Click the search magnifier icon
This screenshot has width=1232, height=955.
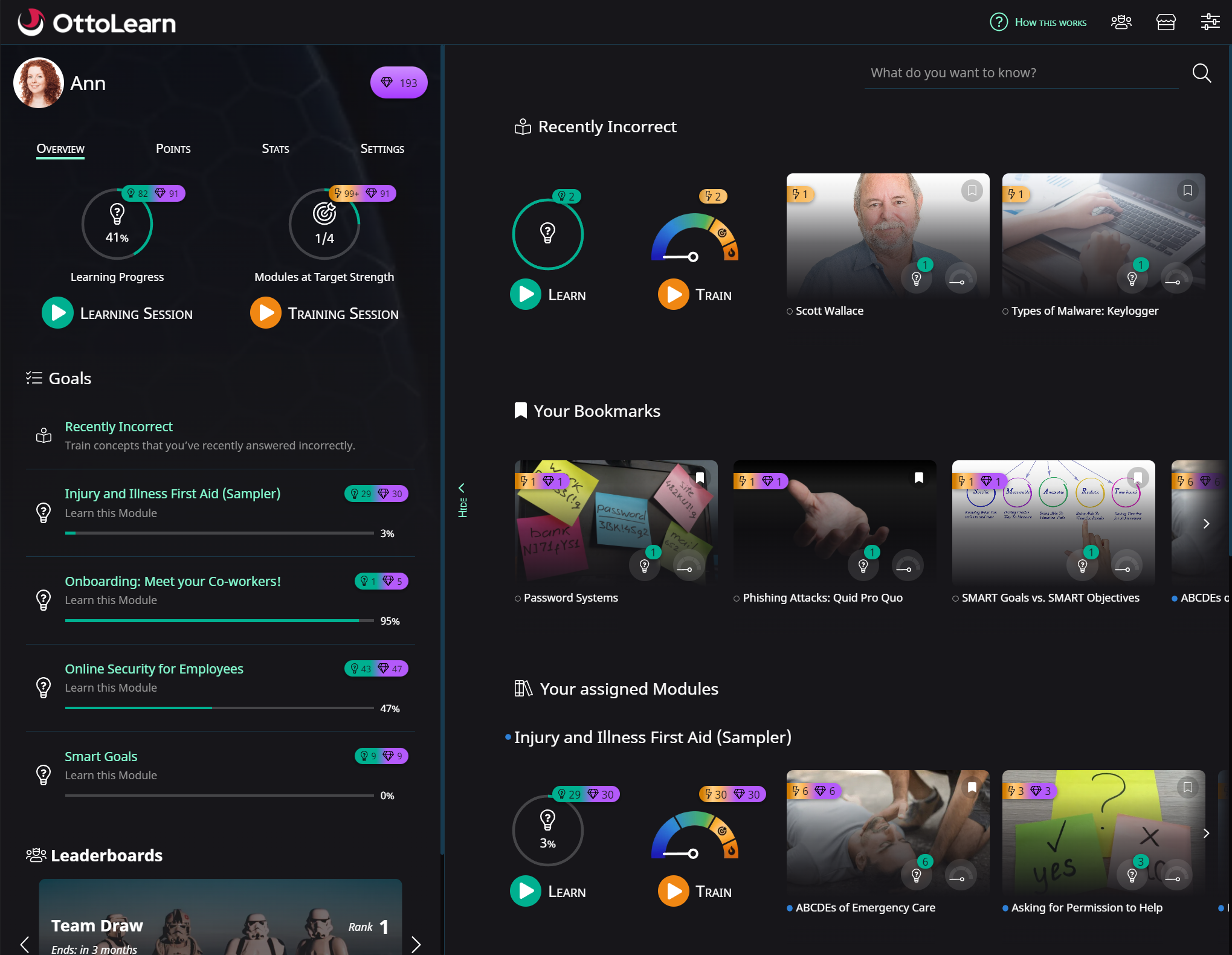(x=1202, y=73)
